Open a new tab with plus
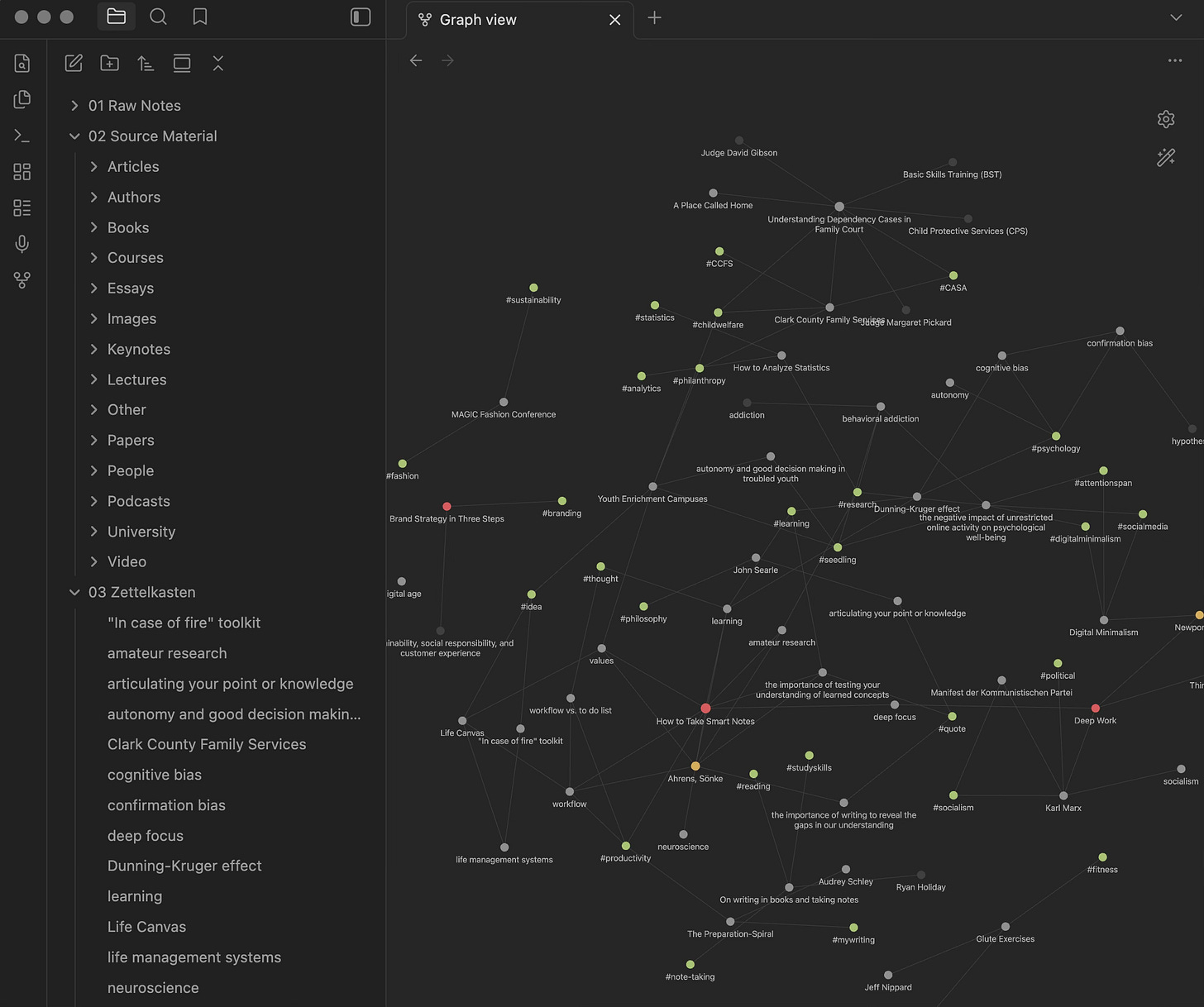Screen dimensions: 1204x1007 point(654,17)
